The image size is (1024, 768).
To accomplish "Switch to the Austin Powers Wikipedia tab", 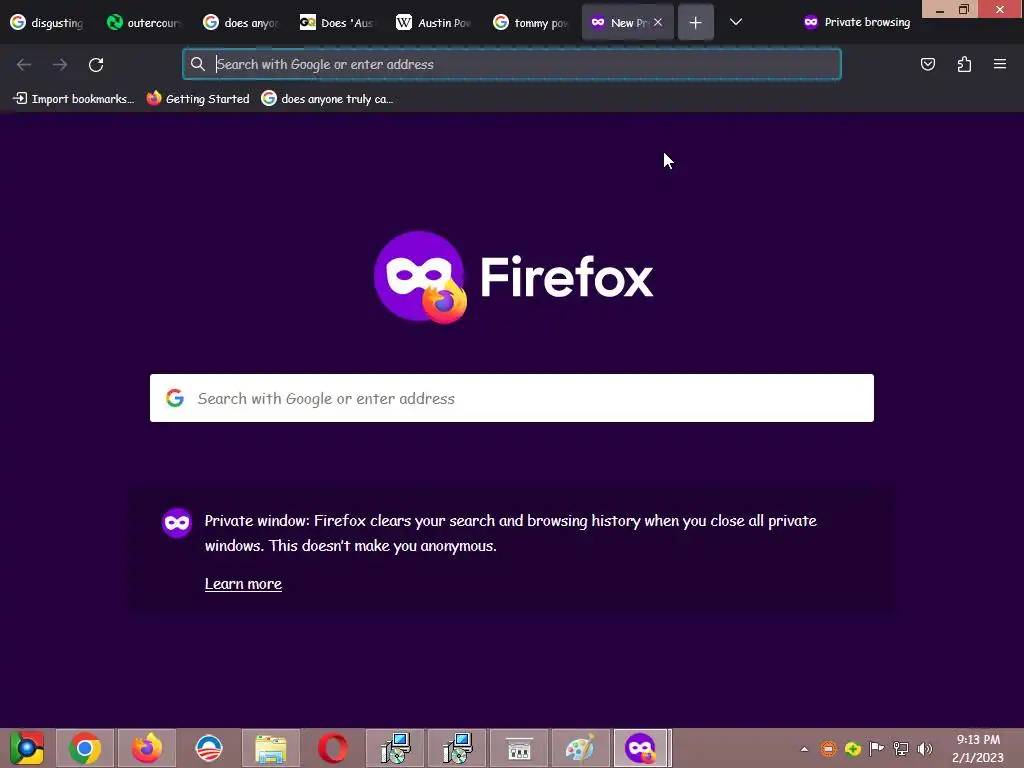I will pos(434,23).
